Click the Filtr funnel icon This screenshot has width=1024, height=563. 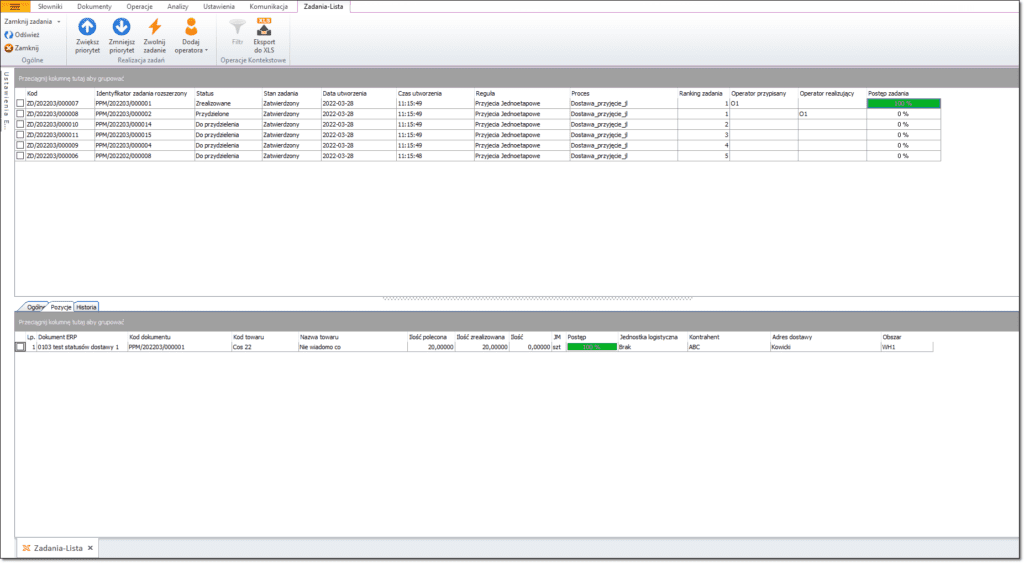[x=238, y=27]
